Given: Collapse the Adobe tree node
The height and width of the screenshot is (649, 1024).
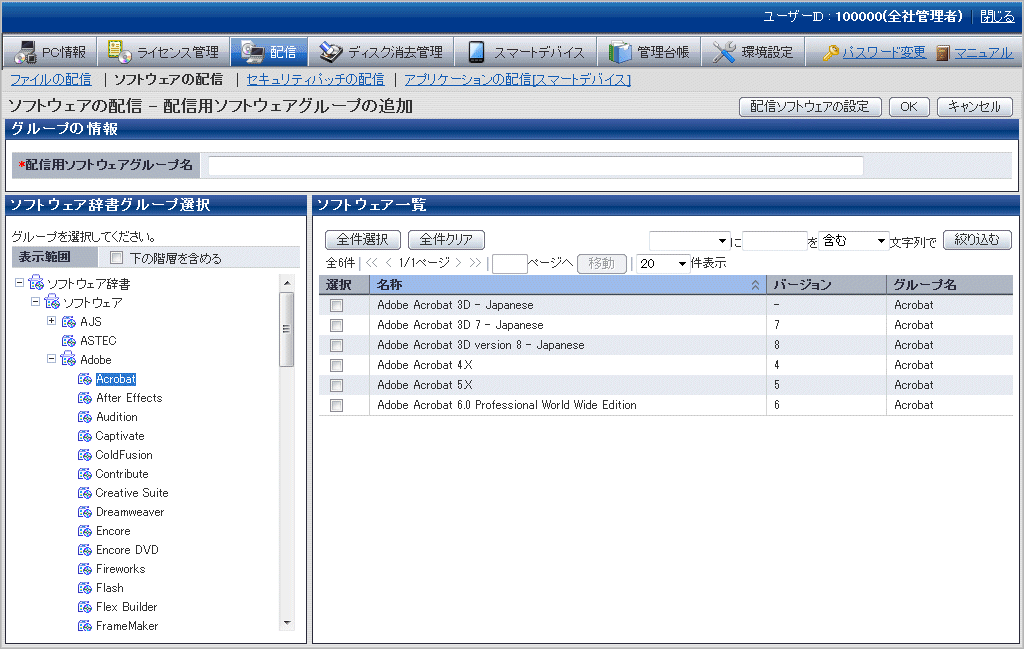Looking at the screenshot, I should click(52, 358).
